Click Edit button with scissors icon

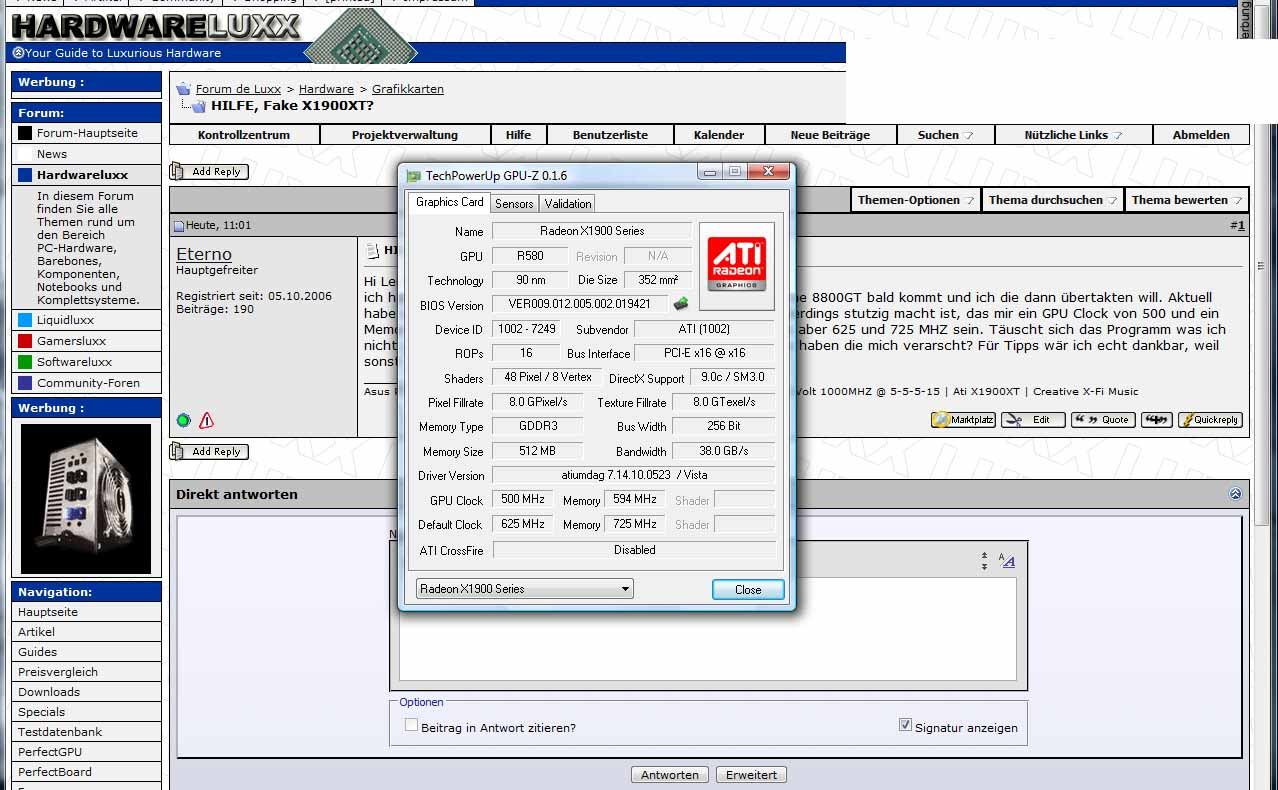point(1033,420)
